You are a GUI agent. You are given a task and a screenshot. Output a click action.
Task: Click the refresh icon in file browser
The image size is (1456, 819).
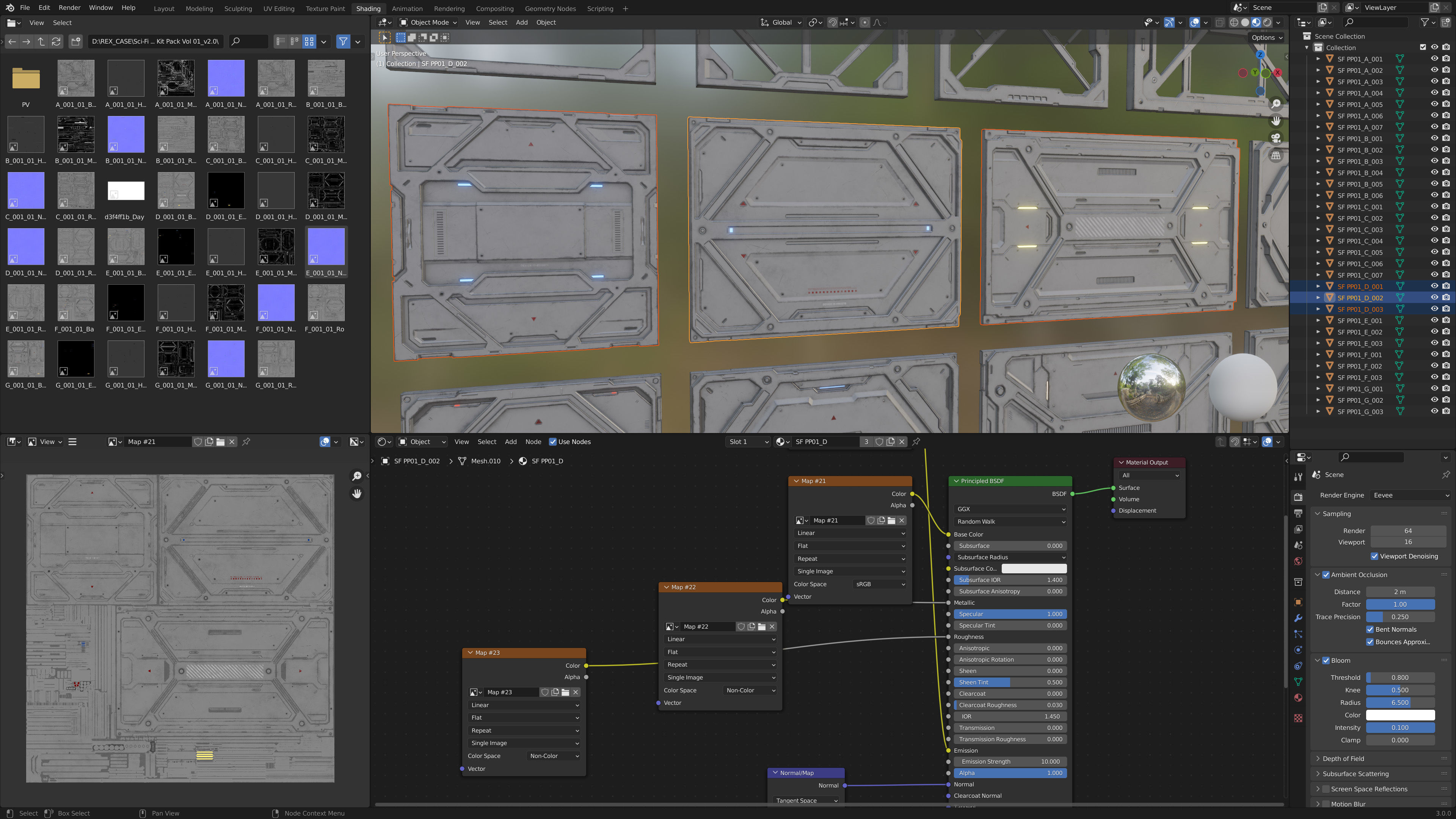pyautogui.click(x=56, y=41)
